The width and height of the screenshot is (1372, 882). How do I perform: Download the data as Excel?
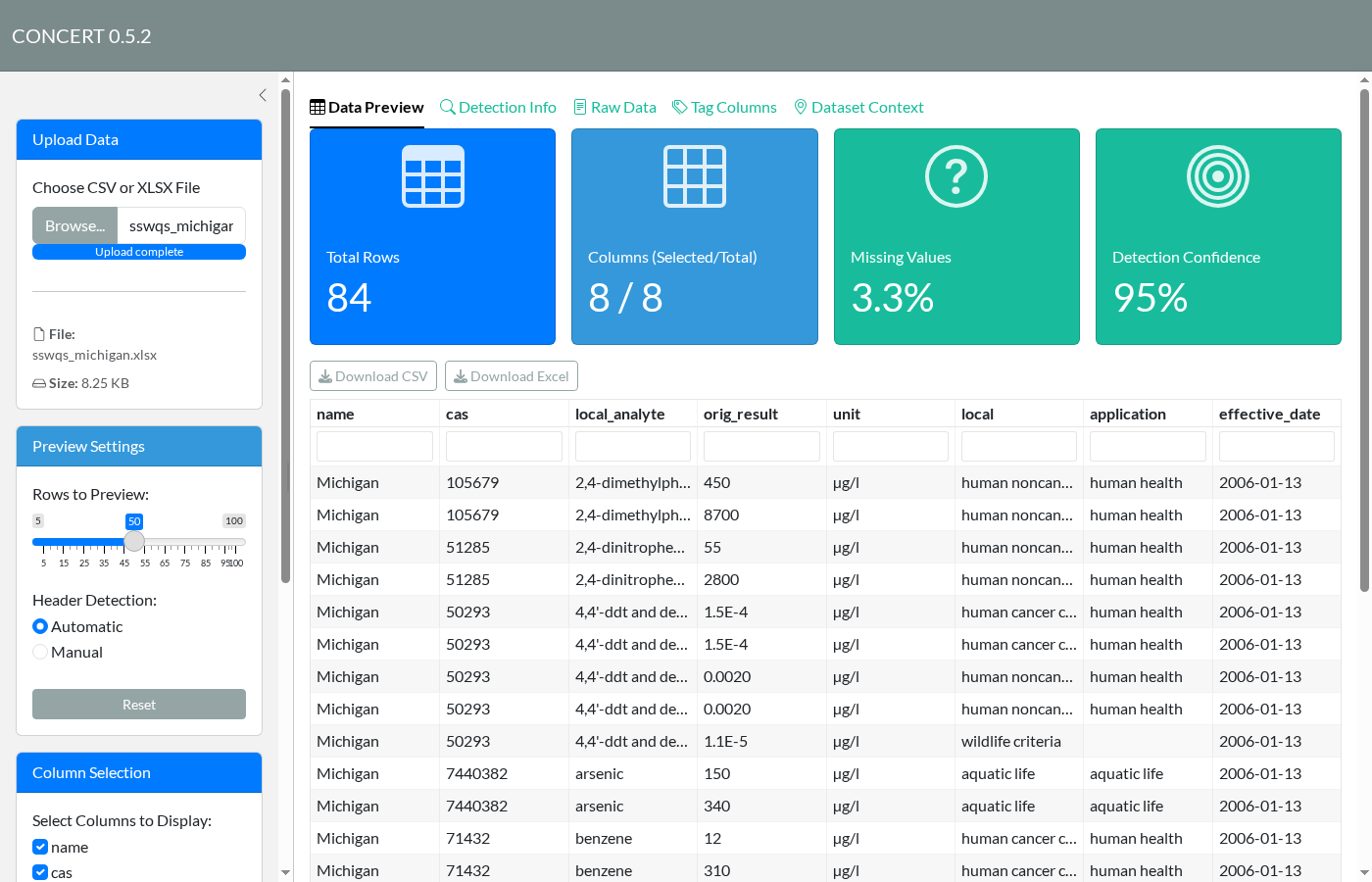(x=512, y=376)
